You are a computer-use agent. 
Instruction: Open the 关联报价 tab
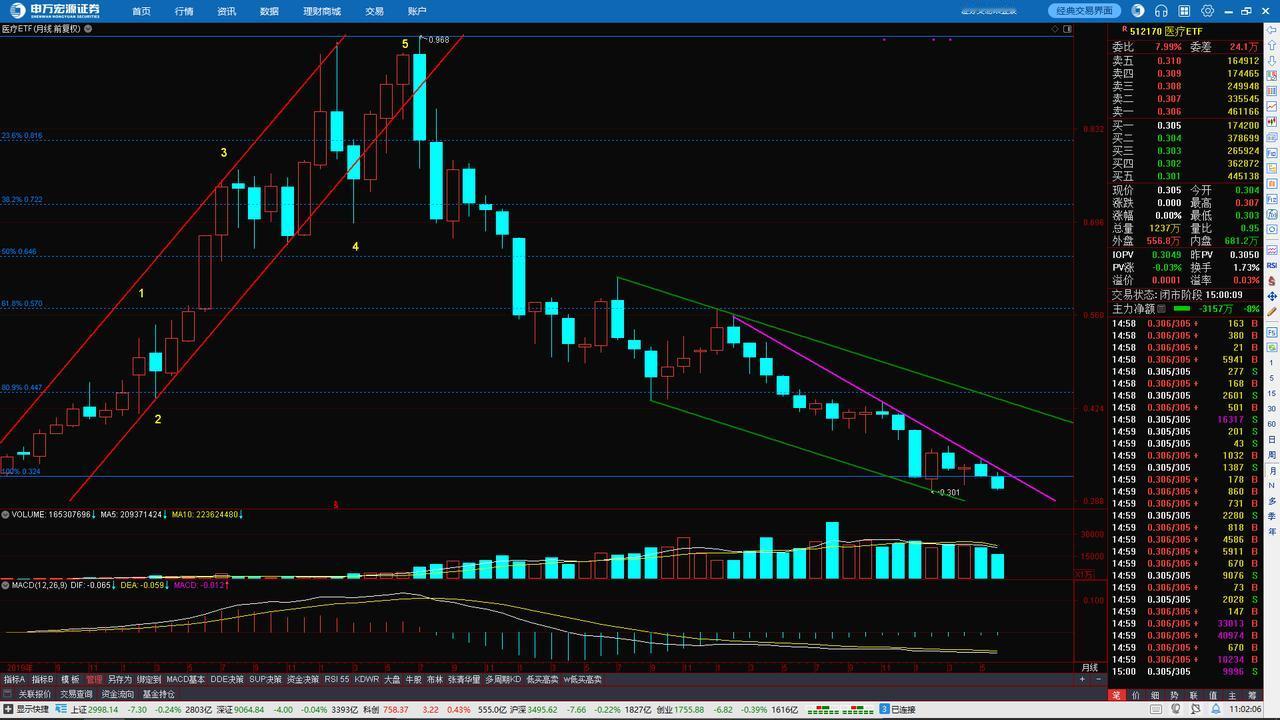(x=35, y=693)
